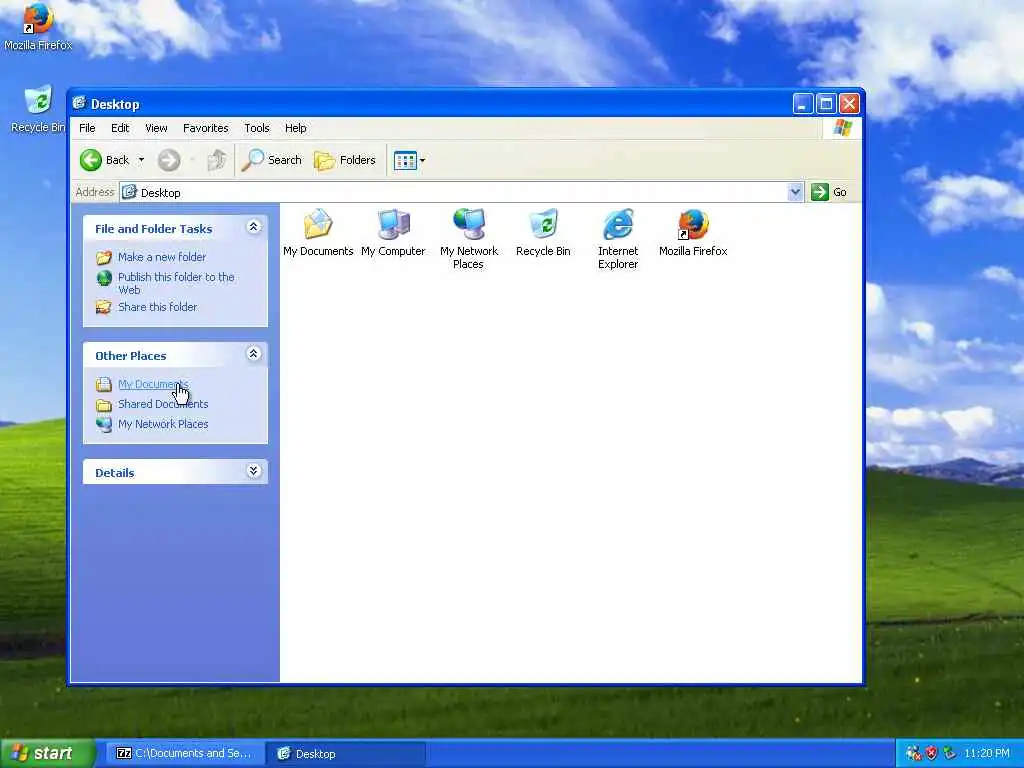1024x768 pixels.
Task: Click inside the Address field showing Desktop
Action: point(454,192)
